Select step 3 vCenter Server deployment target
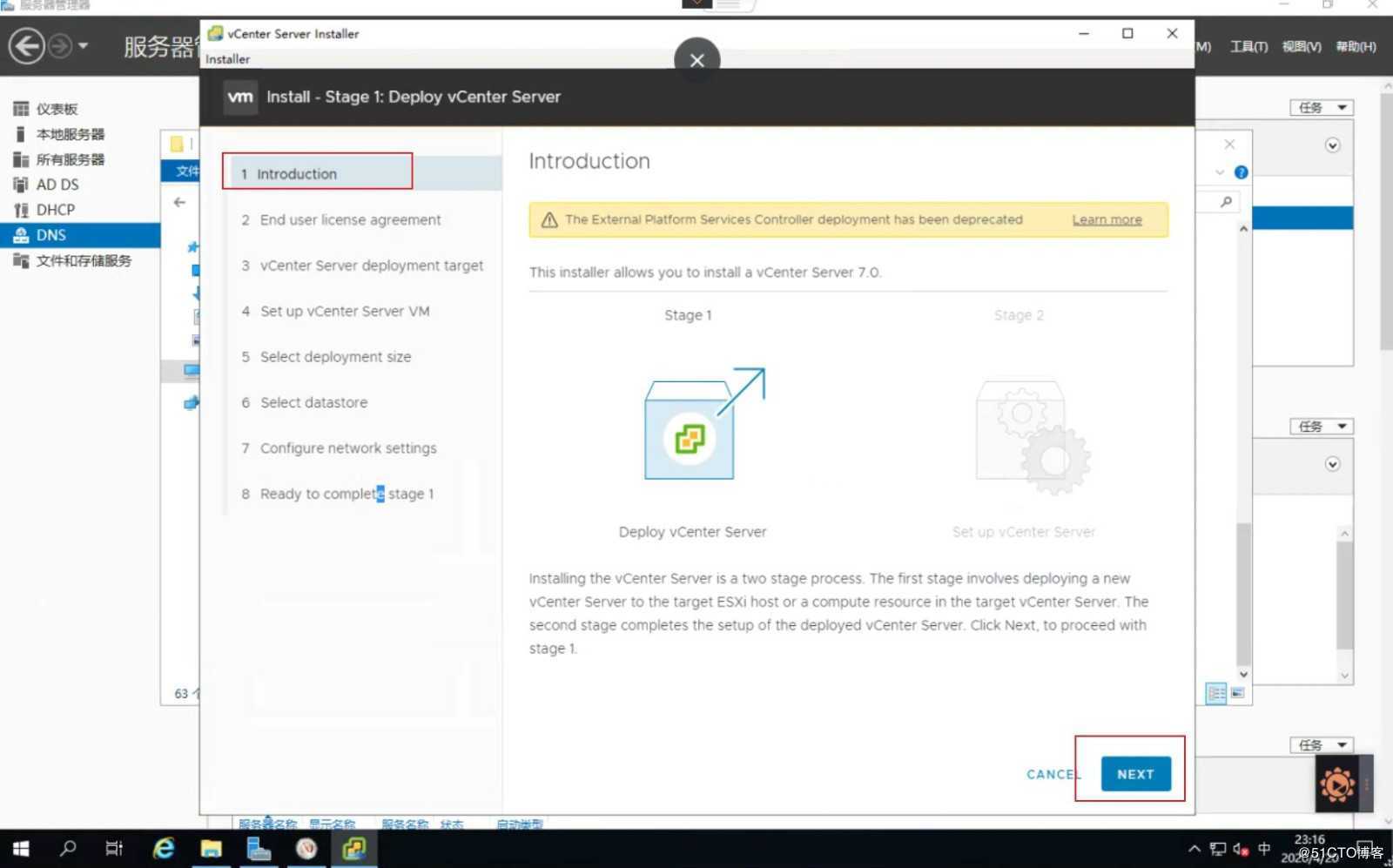The image size is (1393, 868). [361, 266]
